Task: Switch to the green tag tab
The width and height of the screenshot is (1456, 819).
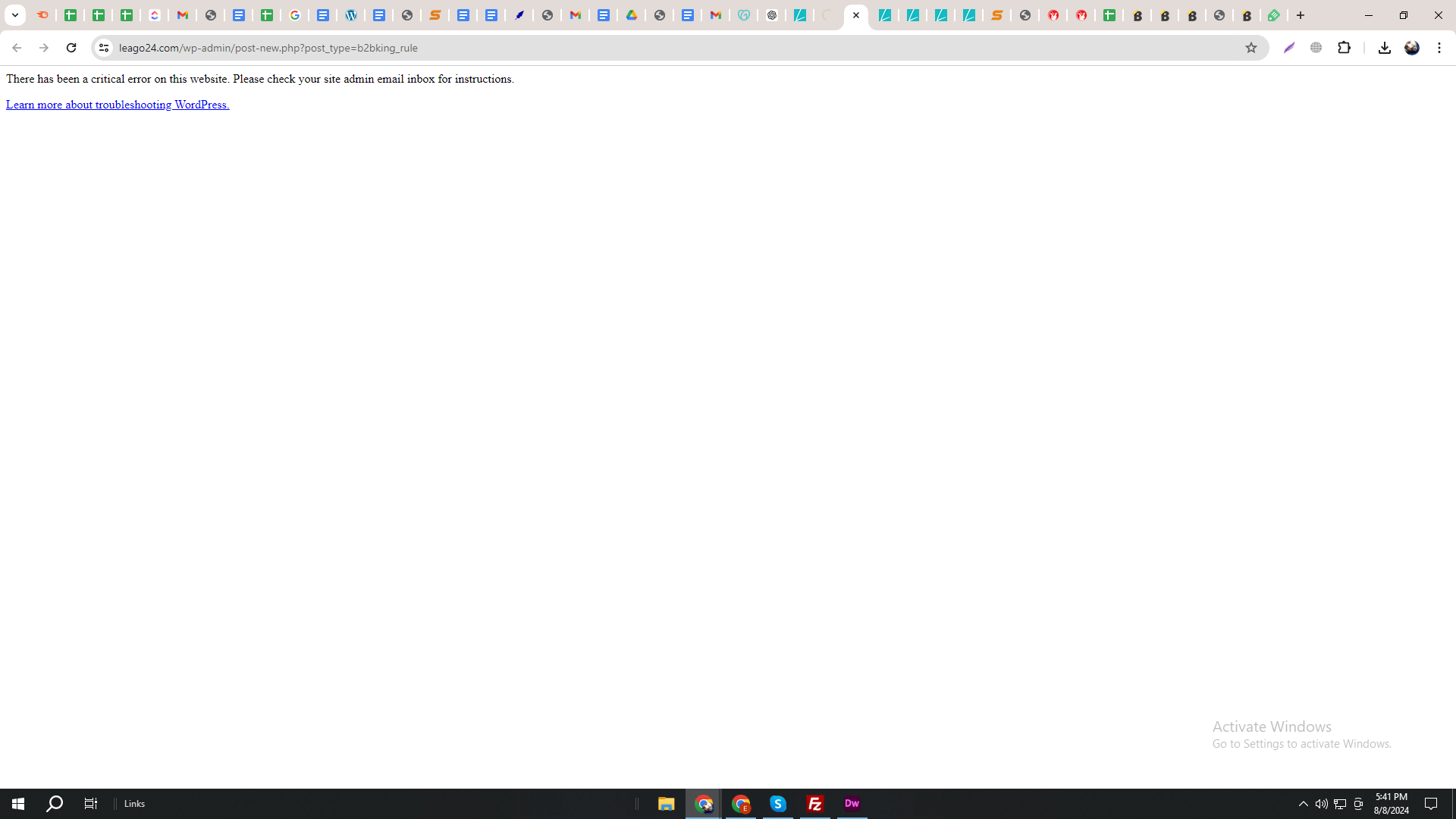Action: click(x=1275, y=15)
